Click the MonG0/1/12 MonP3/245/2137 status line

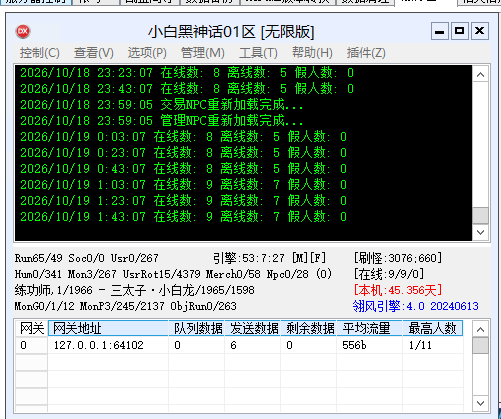(125, 306)
